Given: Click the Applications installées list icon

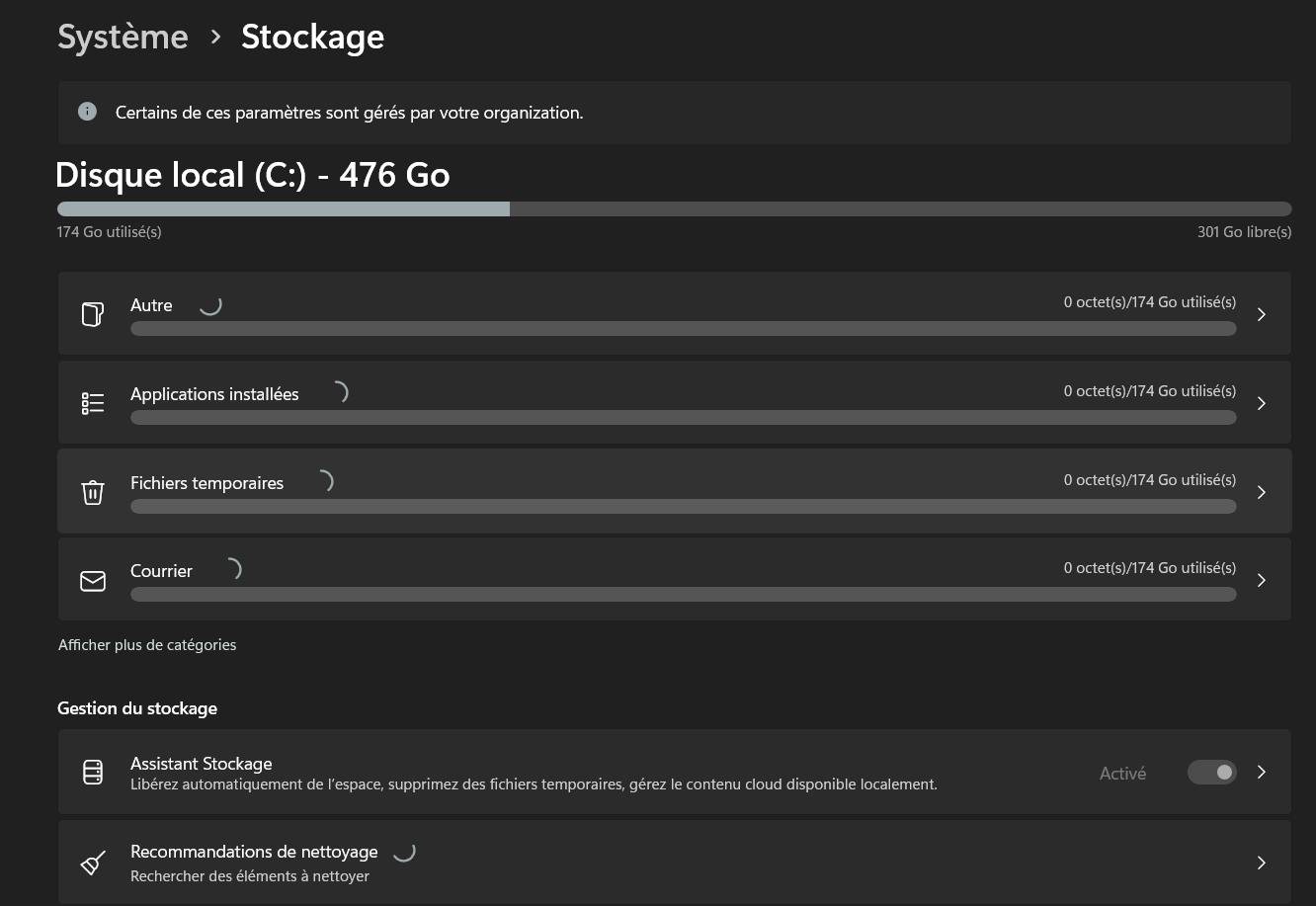Looking at the screenshot, I should (x=92, y=403).
